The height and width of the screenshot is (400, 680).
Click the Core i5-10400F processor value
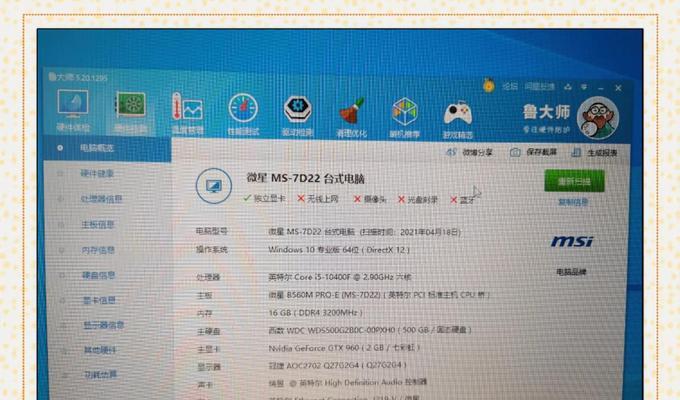click(x=340, y=277)
